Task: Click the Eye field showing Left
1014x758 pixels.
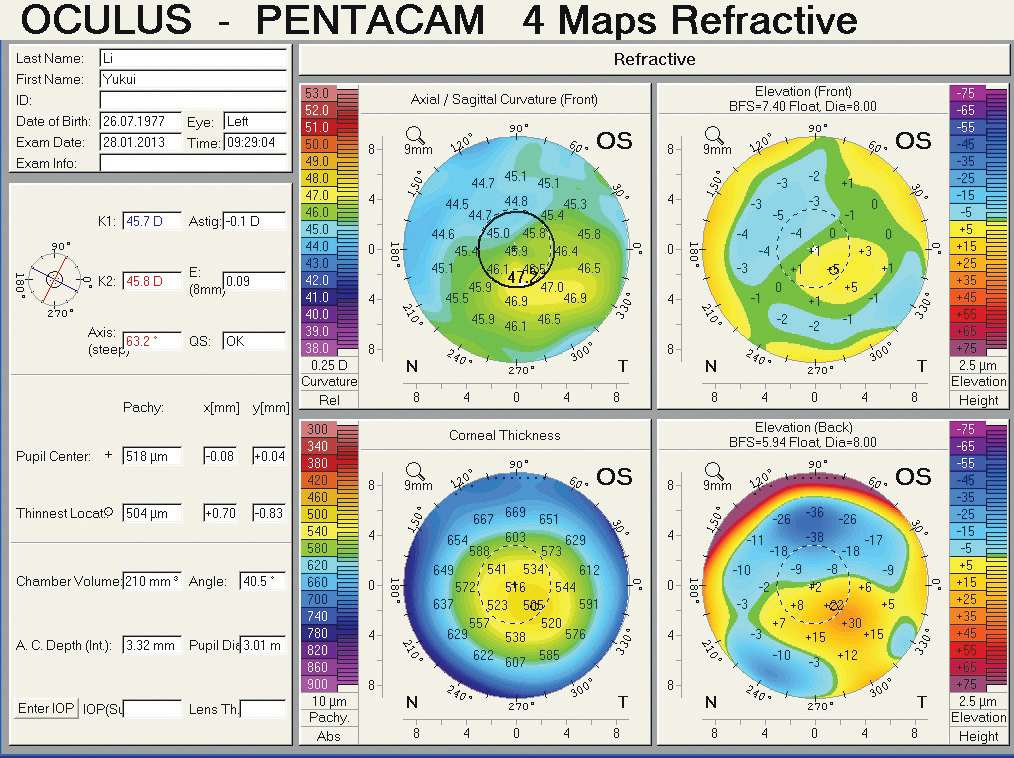Action: (255, 121)
